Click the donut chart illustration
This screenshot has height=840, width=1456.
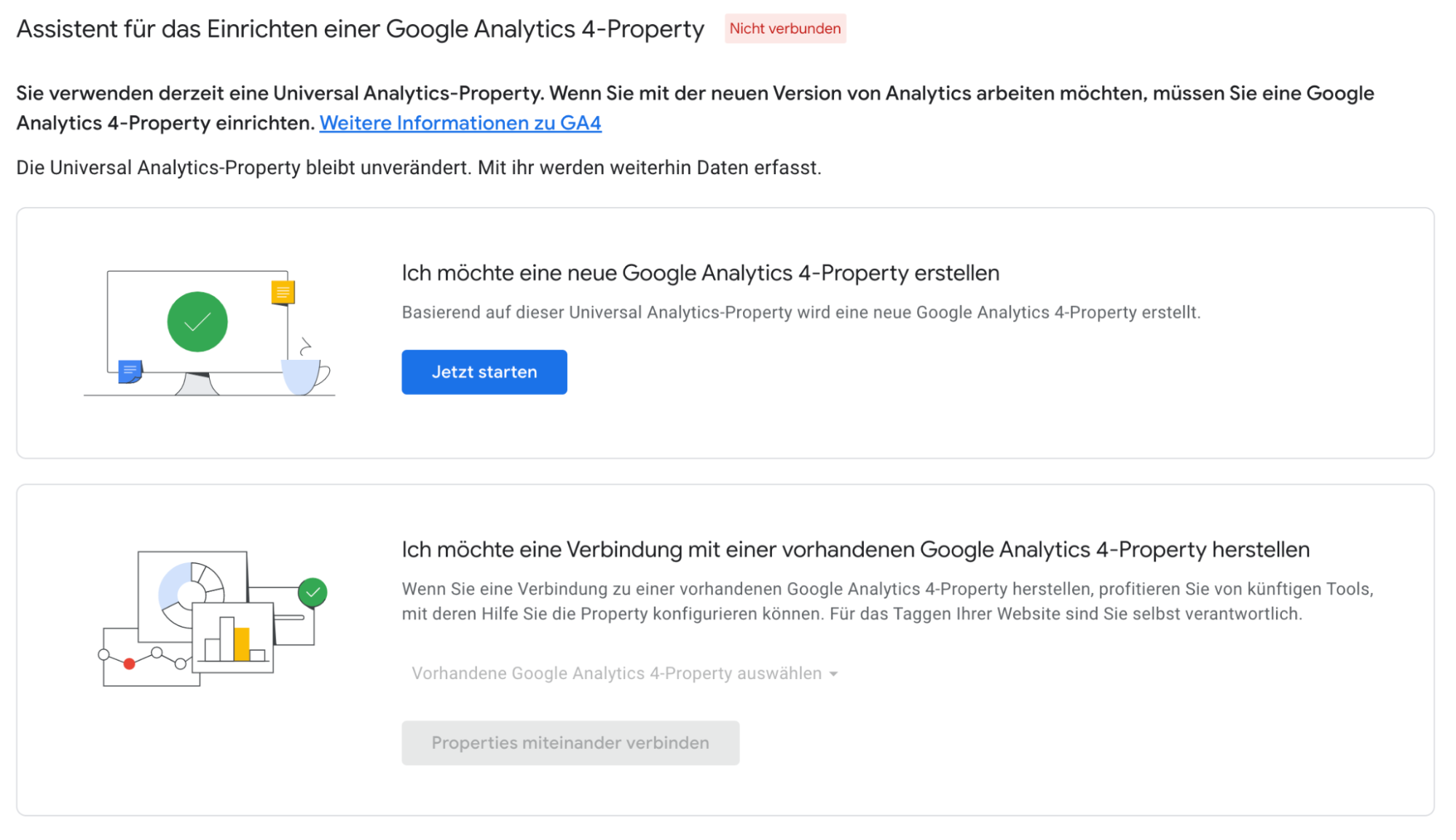191,594
